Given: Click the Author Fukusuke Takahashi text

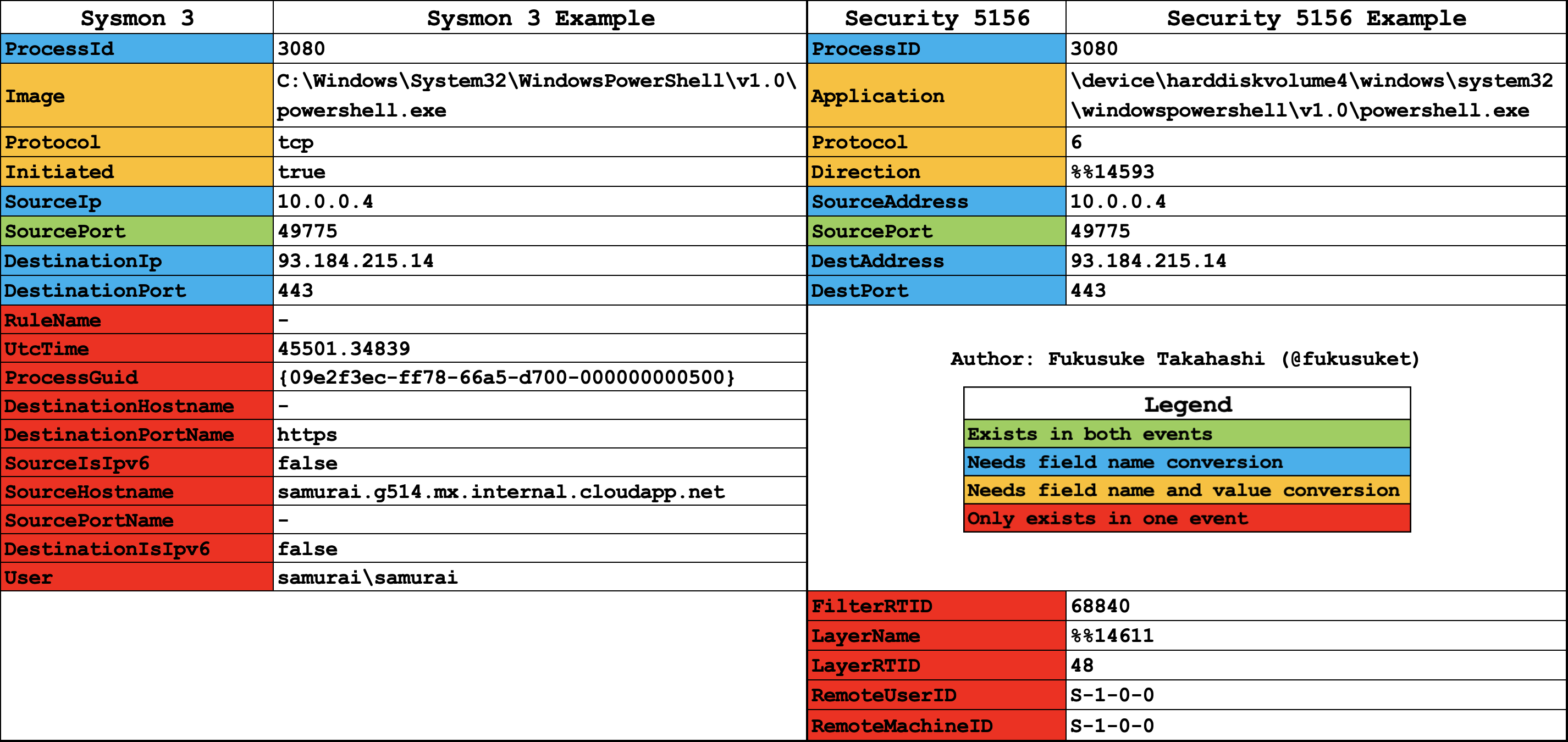Looking at the screenshot, I should point(1184,359).
